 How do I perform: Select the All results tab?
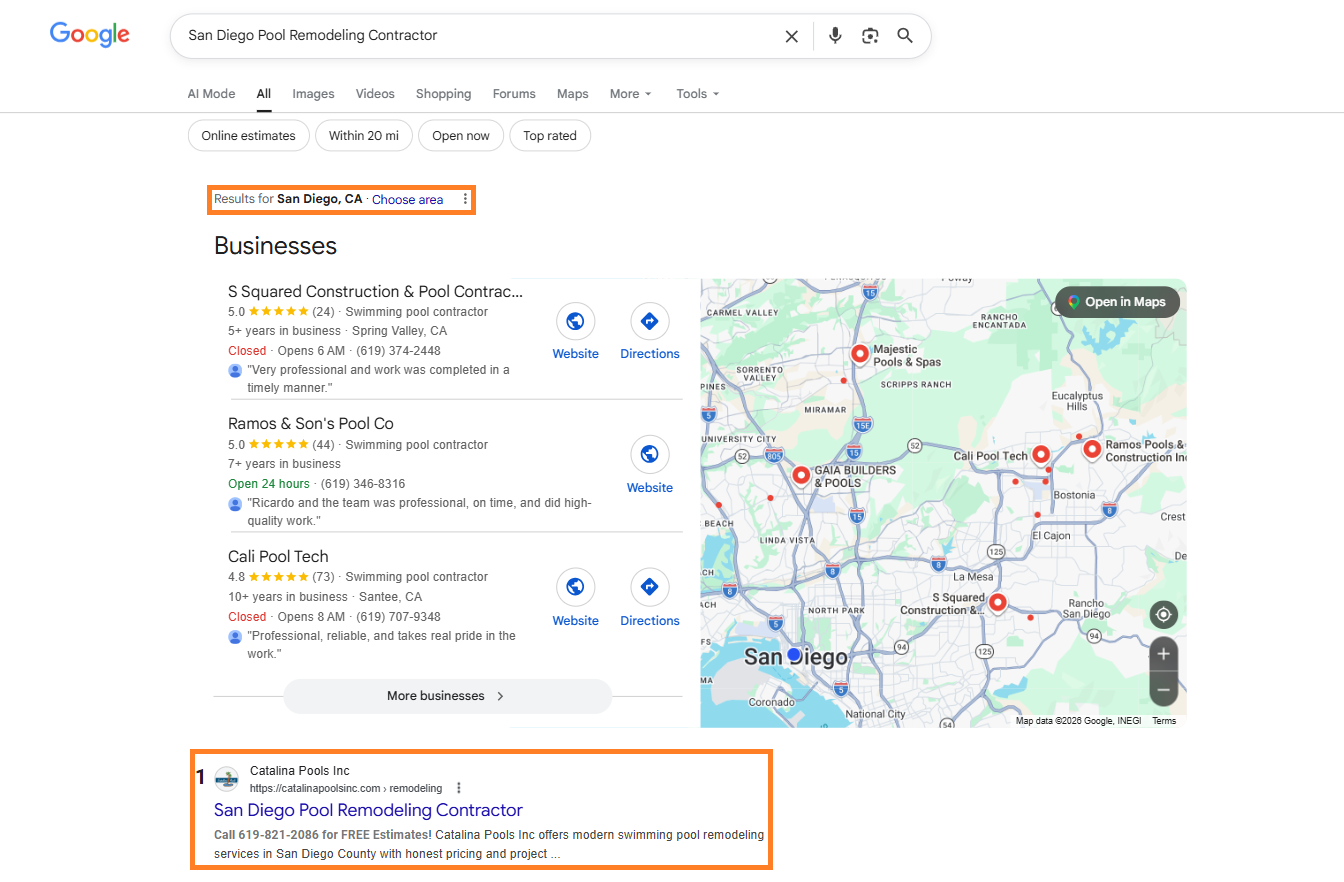tap(263, 94)
